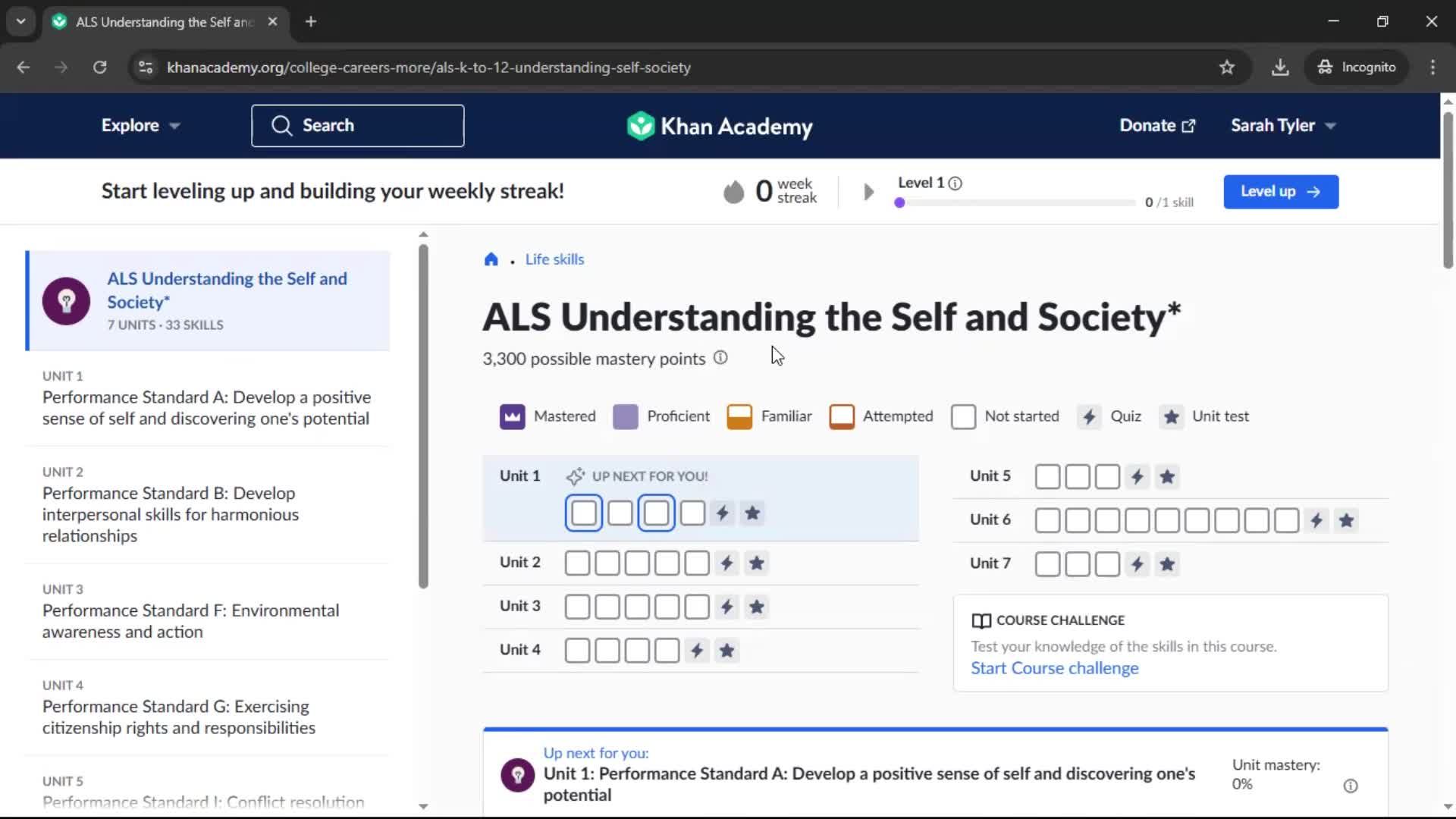Bookmark this page with star icon
This screenshot has width=1456, height=819.
pyautogui.click(x=1227, y=67)
